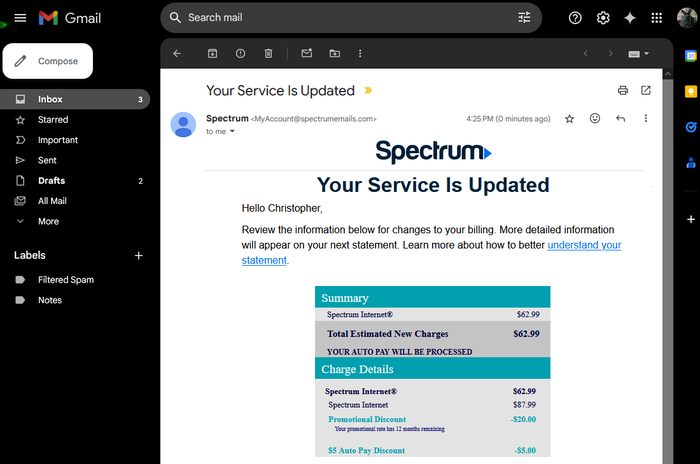The image size is (700, 464).
Task: Print the email
Action: point(623,91)
